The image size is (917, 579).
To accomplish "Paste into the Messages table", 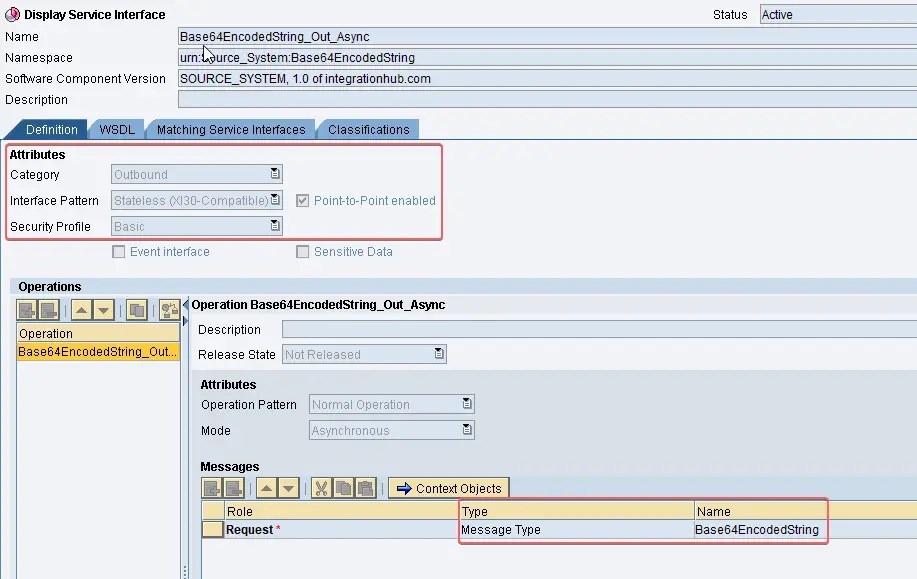I will [367, 487].
